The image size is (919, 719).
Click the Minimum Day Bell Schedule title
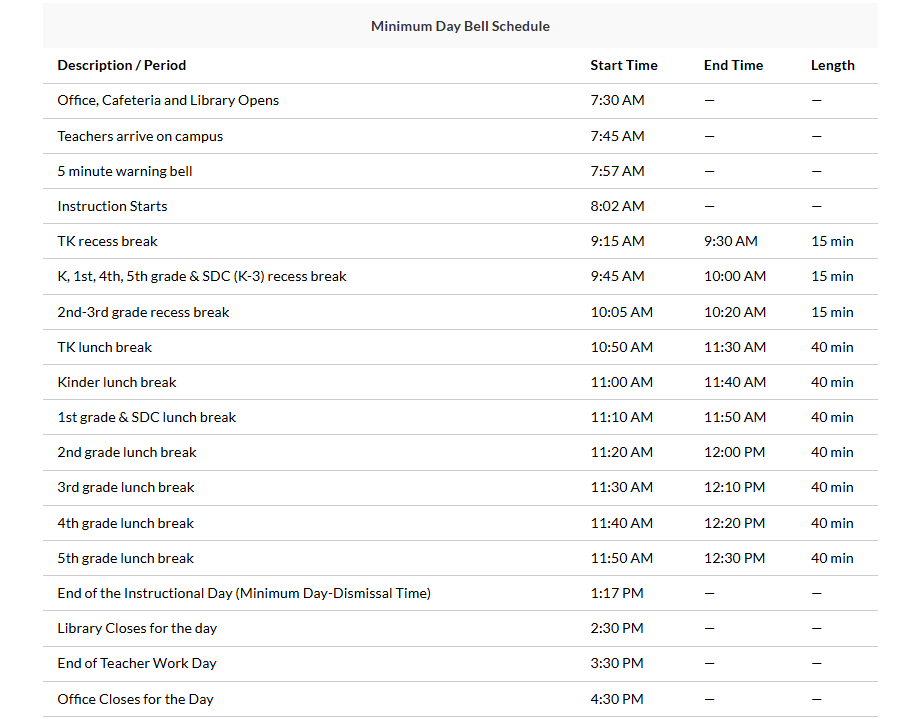click(460, 26)
